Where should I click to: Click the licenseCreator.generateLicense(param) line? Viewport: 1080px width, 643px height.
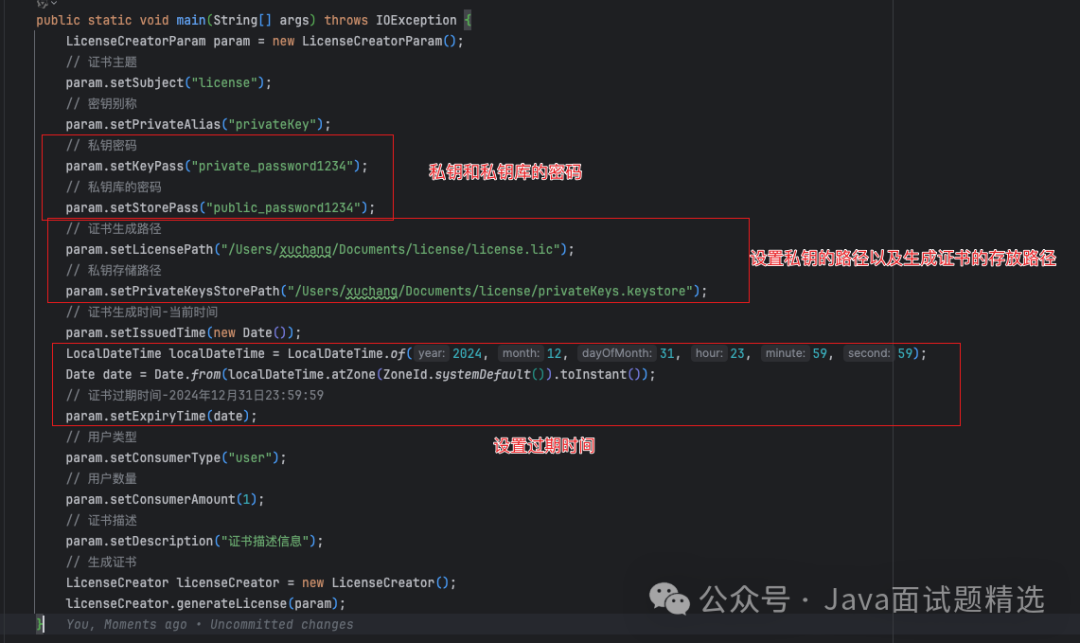205,603
